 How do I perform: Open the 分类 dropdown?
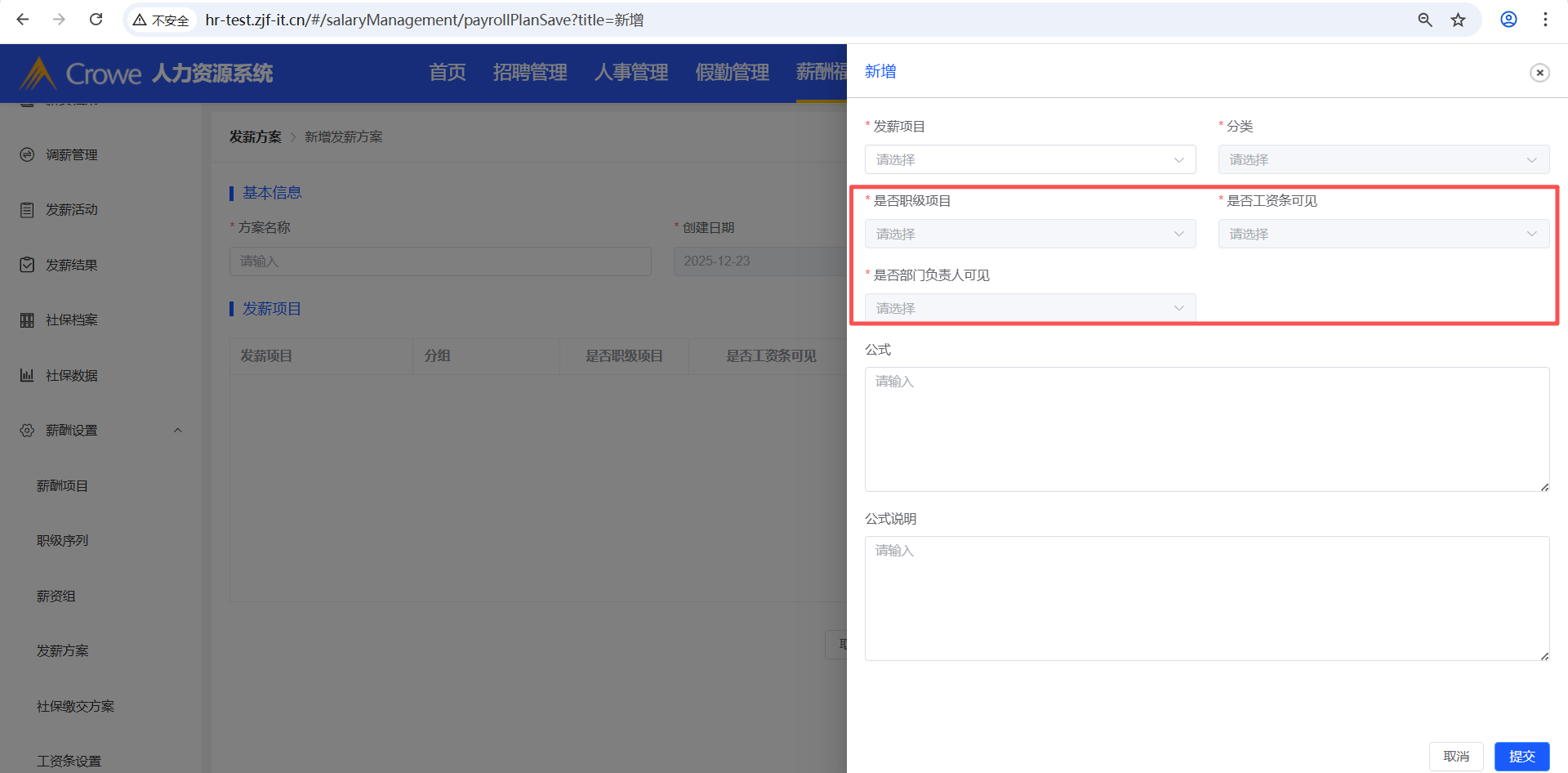tap(1383, 159)
